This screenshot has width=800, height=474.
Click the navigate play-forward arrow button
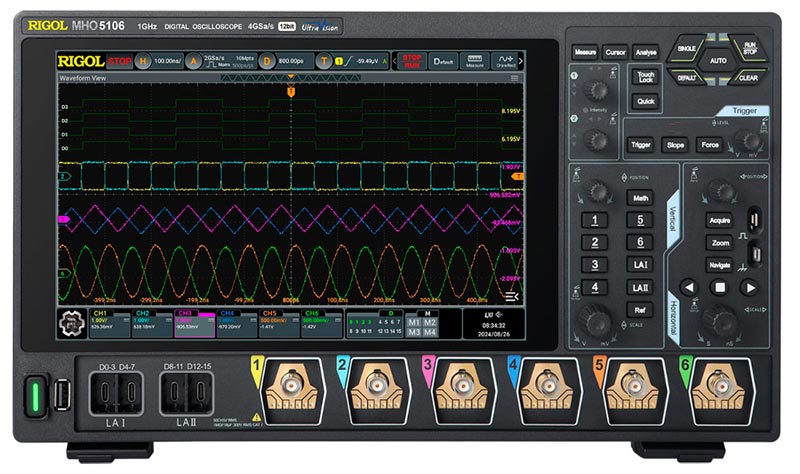click(751, 288)
